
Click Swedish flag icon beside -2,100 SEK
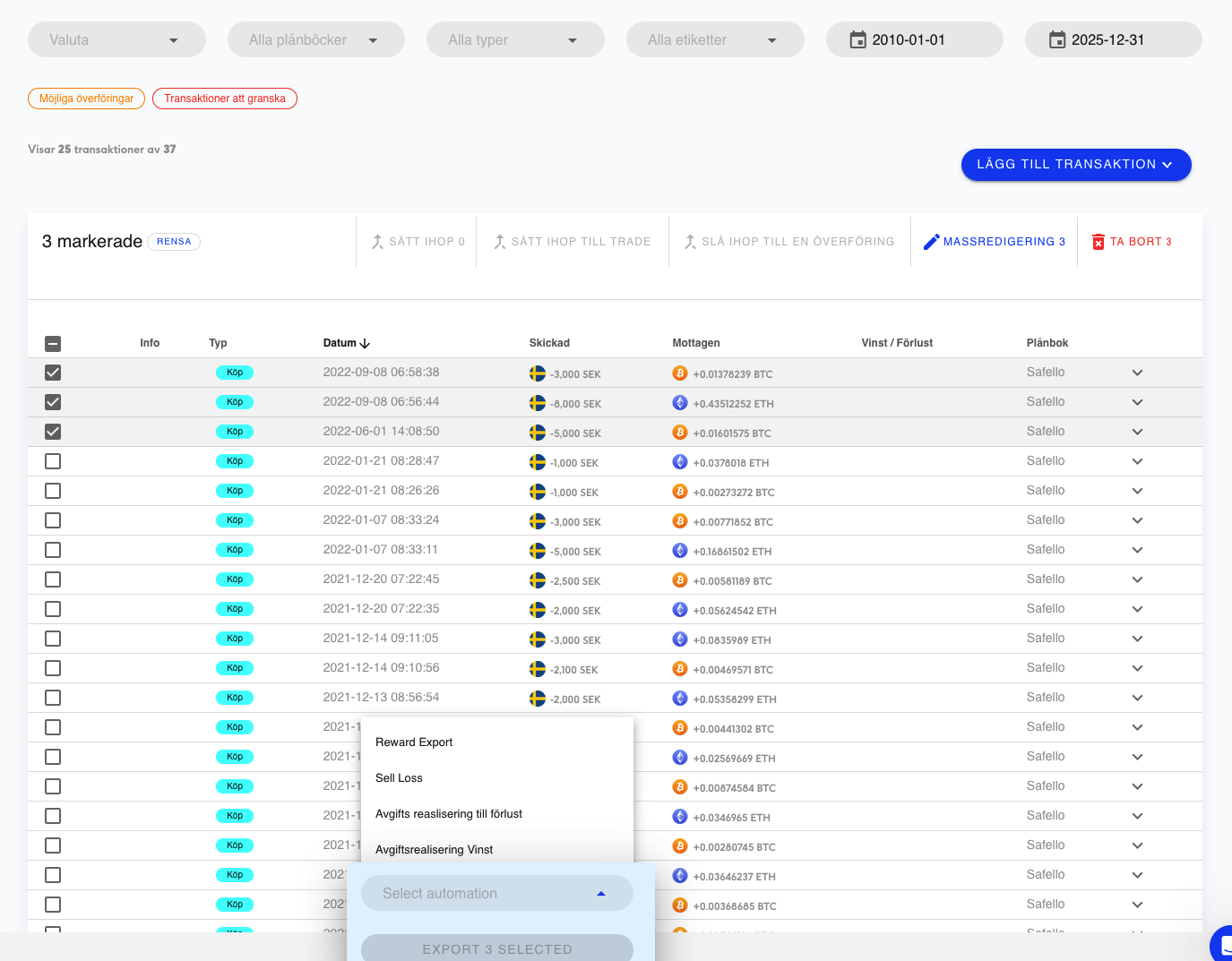tap(538, 669)
